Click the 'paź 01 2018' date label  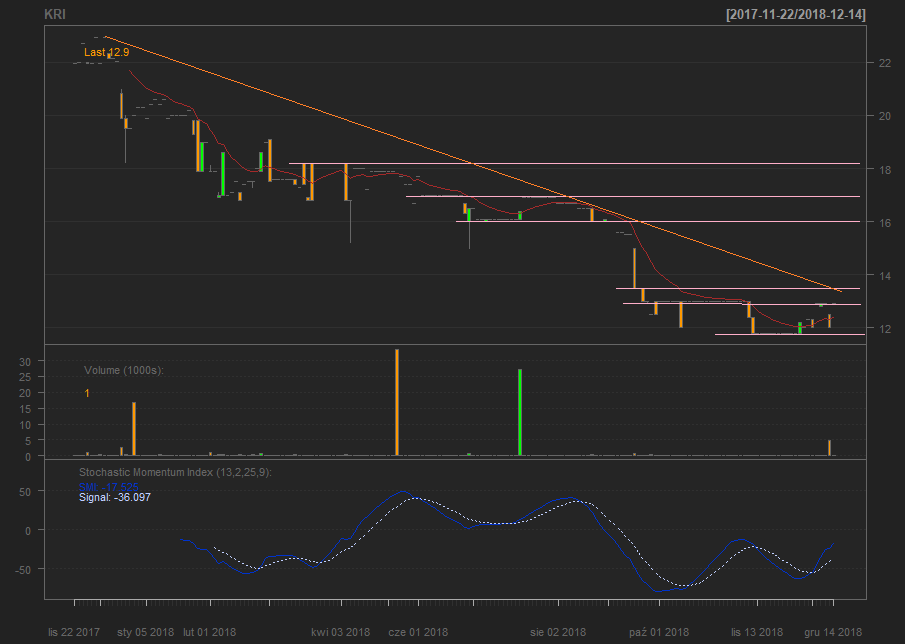tap(659, 632)
